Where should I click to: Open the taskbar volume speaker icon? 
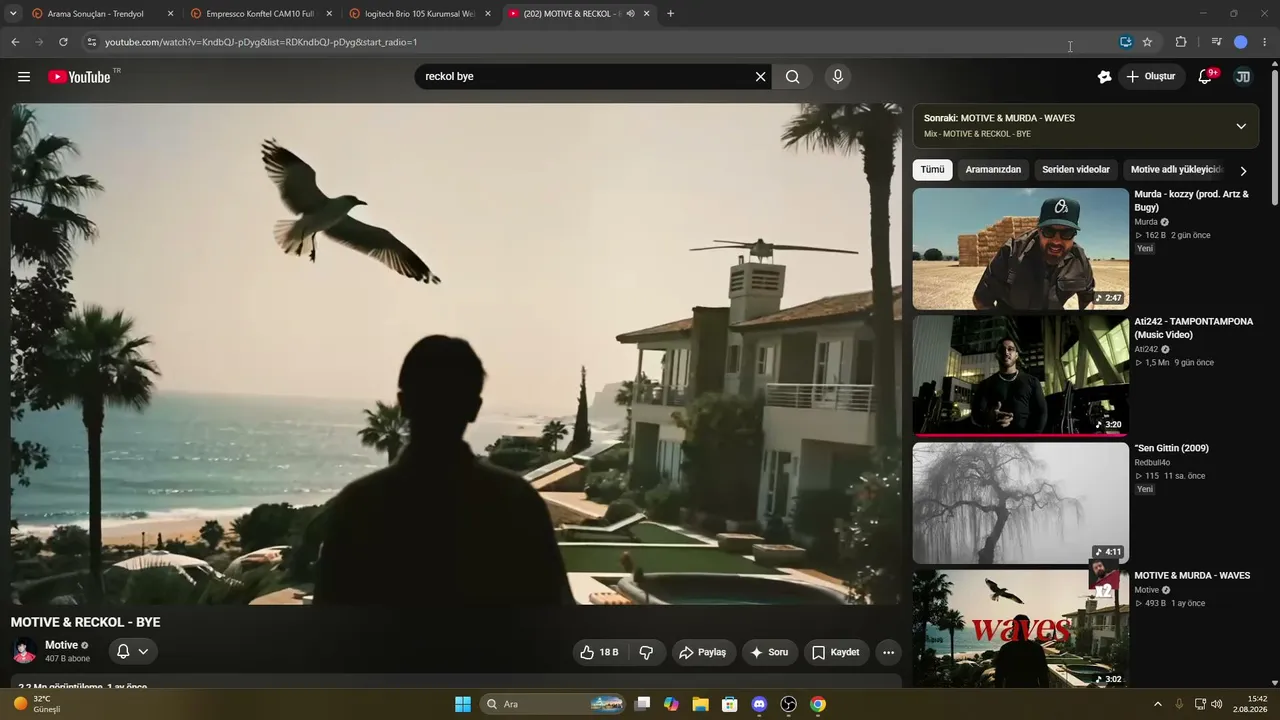point(1217,704)
